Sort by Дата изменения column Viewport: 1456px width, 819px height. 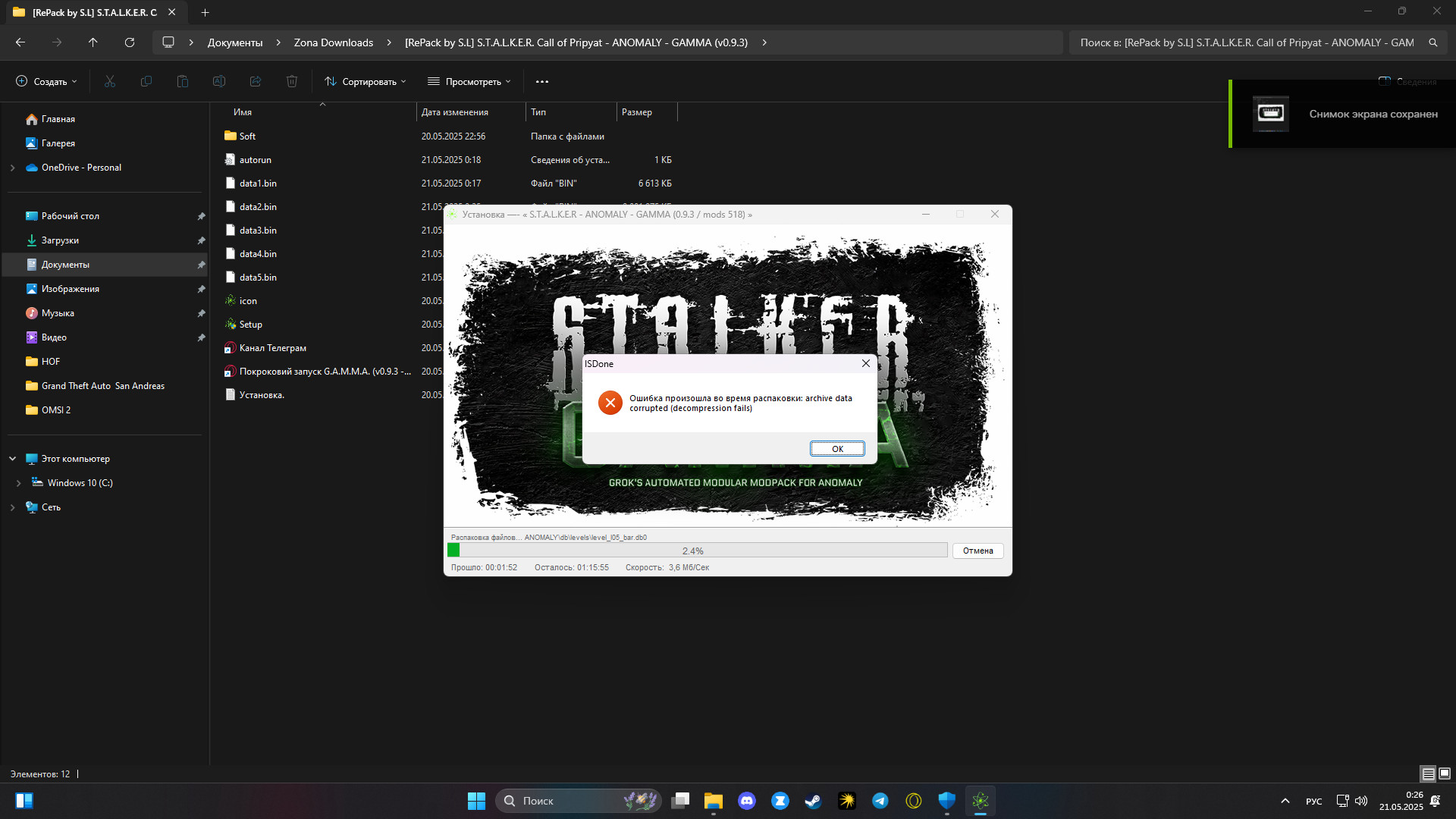click(x=471, y=112)
